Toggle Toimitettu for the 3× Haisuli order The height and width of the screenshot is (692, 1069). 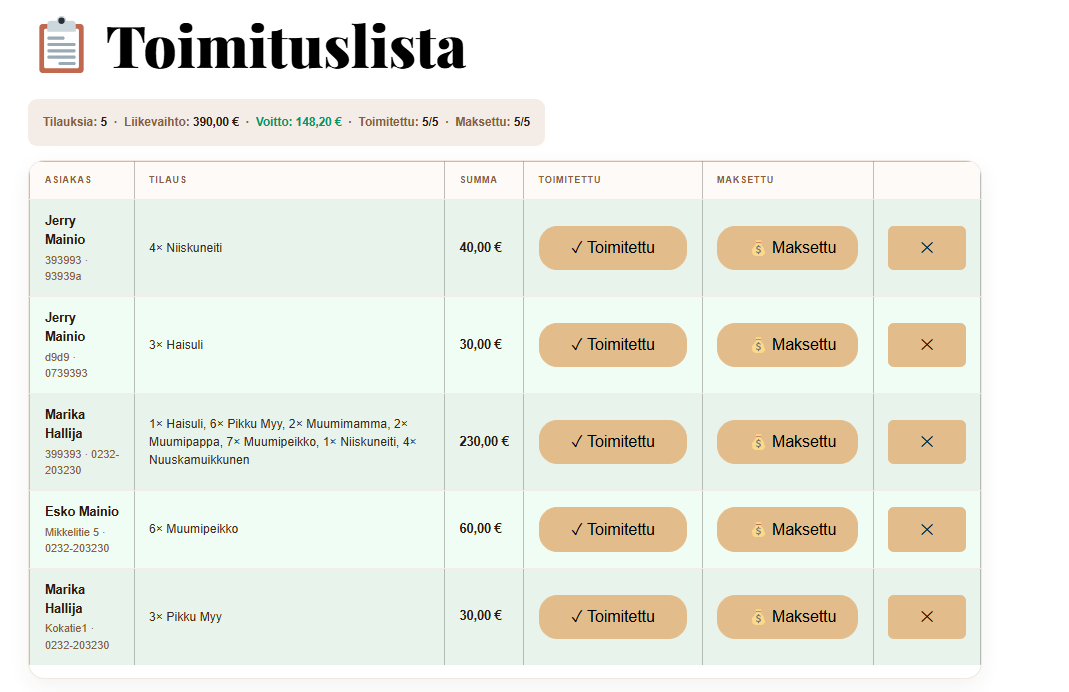click(x=613, y=345)
